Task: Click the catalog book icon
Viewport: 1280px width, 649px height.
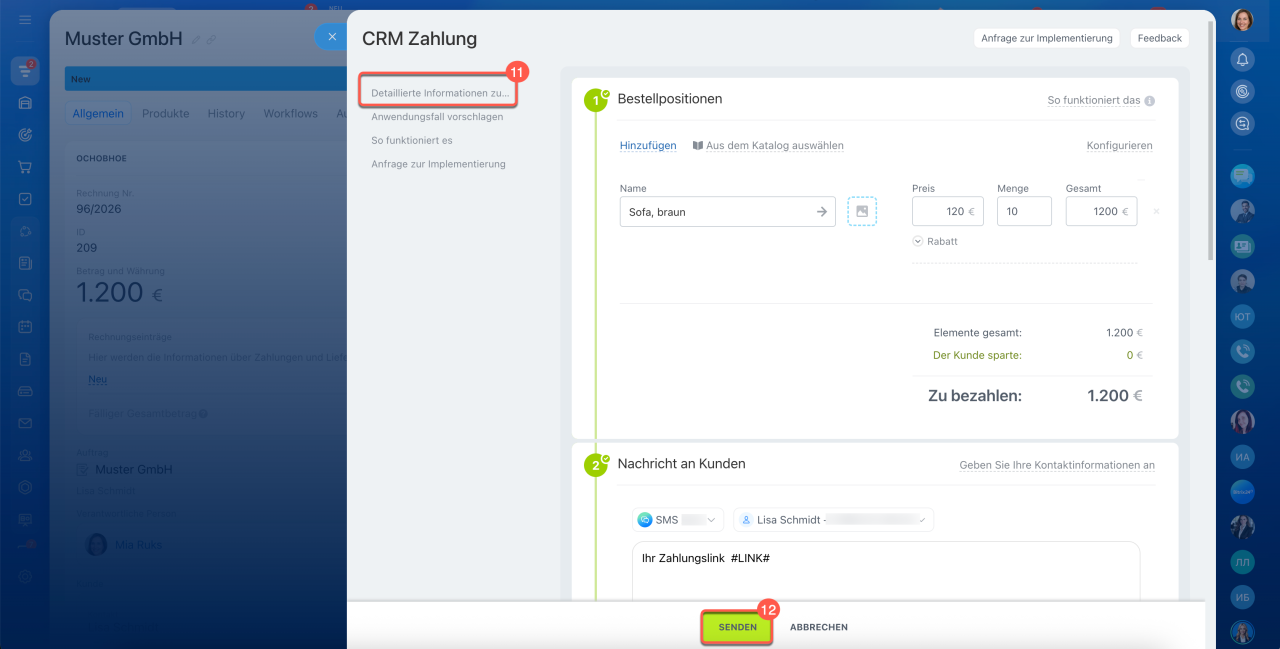Action: tap(698, 145)
